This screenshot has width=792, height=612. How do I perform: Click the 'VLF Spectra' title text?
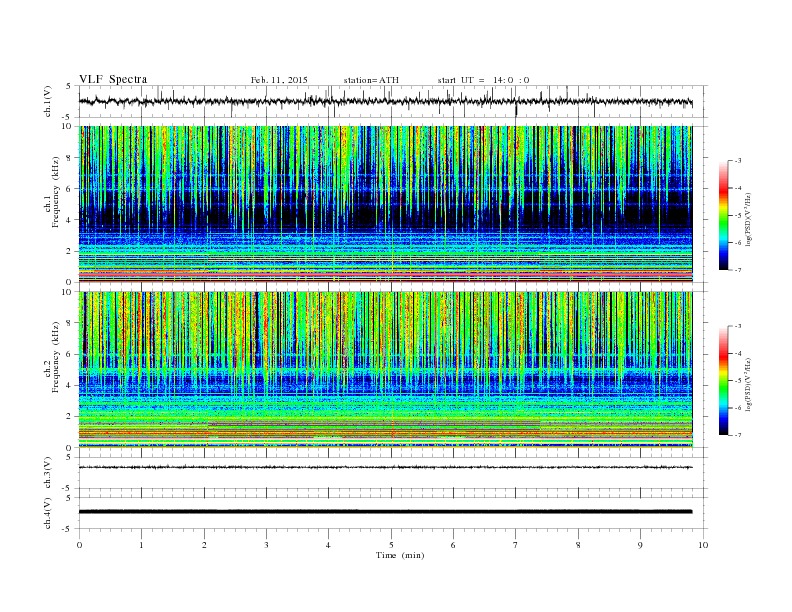coord(113,79)
